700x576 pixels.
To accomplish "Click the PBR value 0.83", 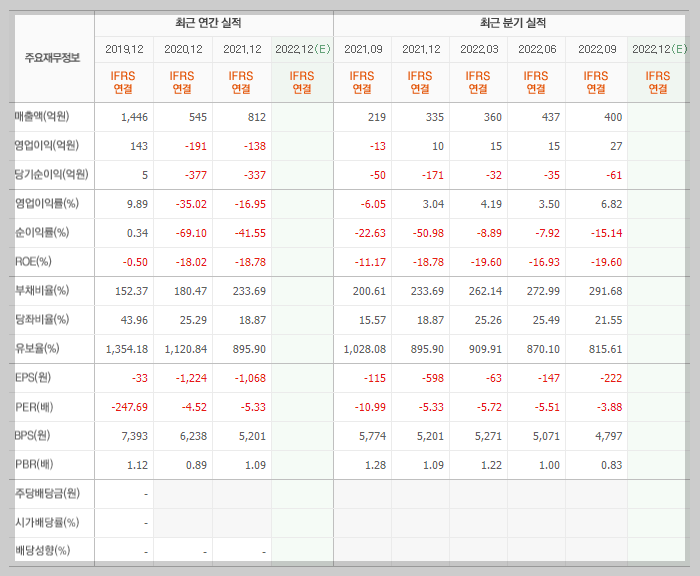I will point(612,465).
